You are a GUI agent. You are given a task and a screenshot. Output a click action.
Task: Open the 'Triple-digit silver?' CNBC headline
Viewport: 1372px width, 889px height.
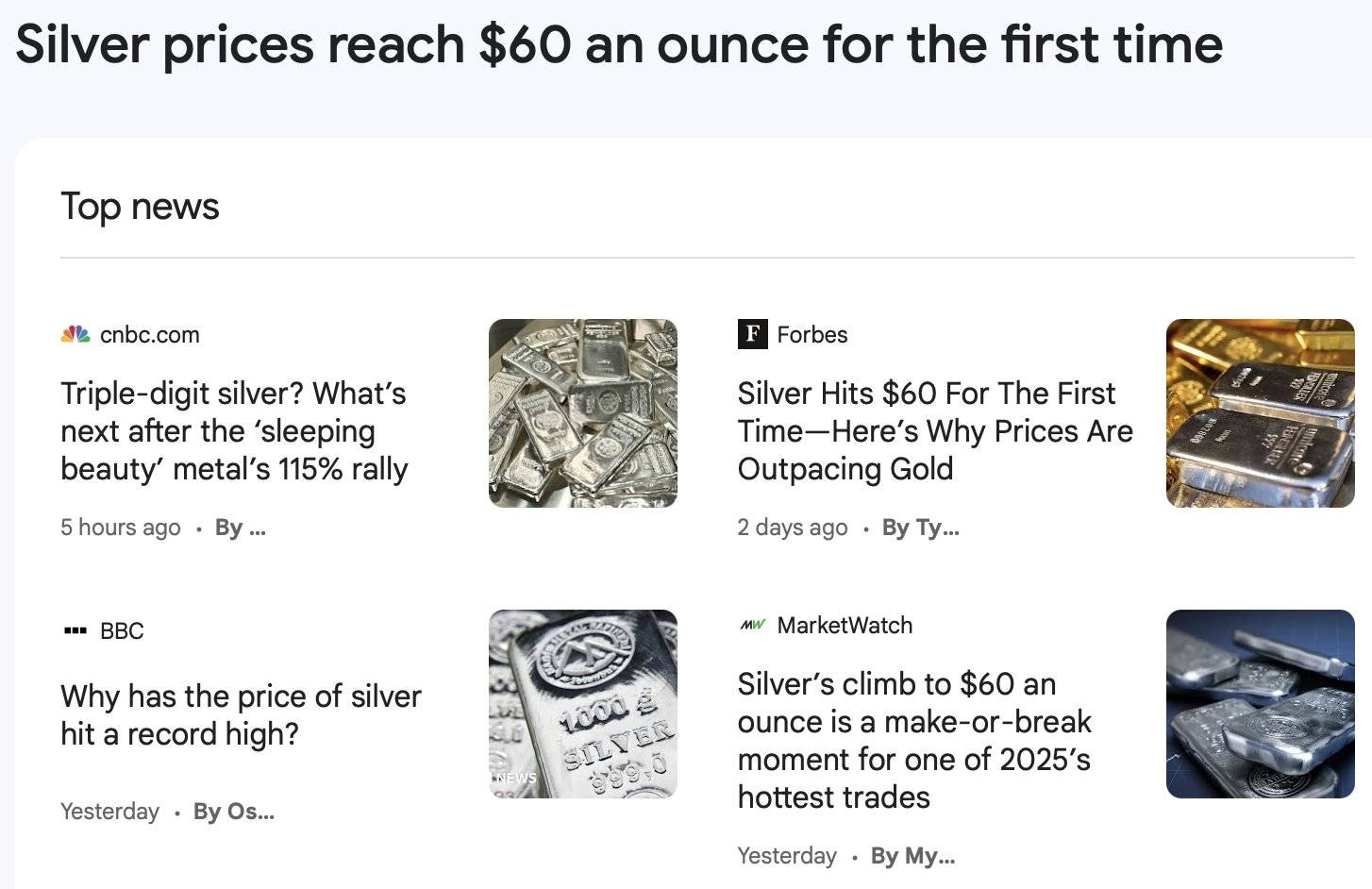(234, 430)
